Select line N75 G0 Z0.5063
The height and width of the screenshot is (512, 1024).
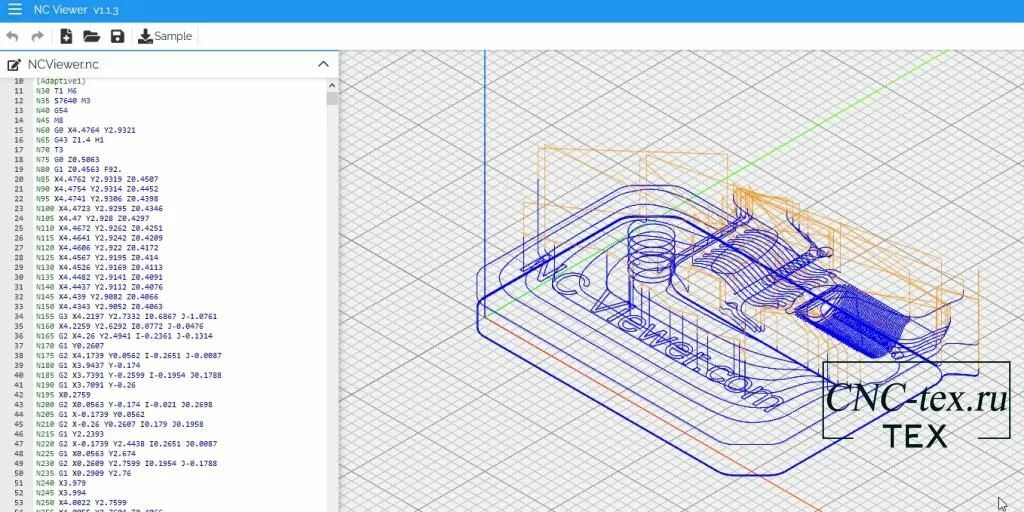(68, 159)
